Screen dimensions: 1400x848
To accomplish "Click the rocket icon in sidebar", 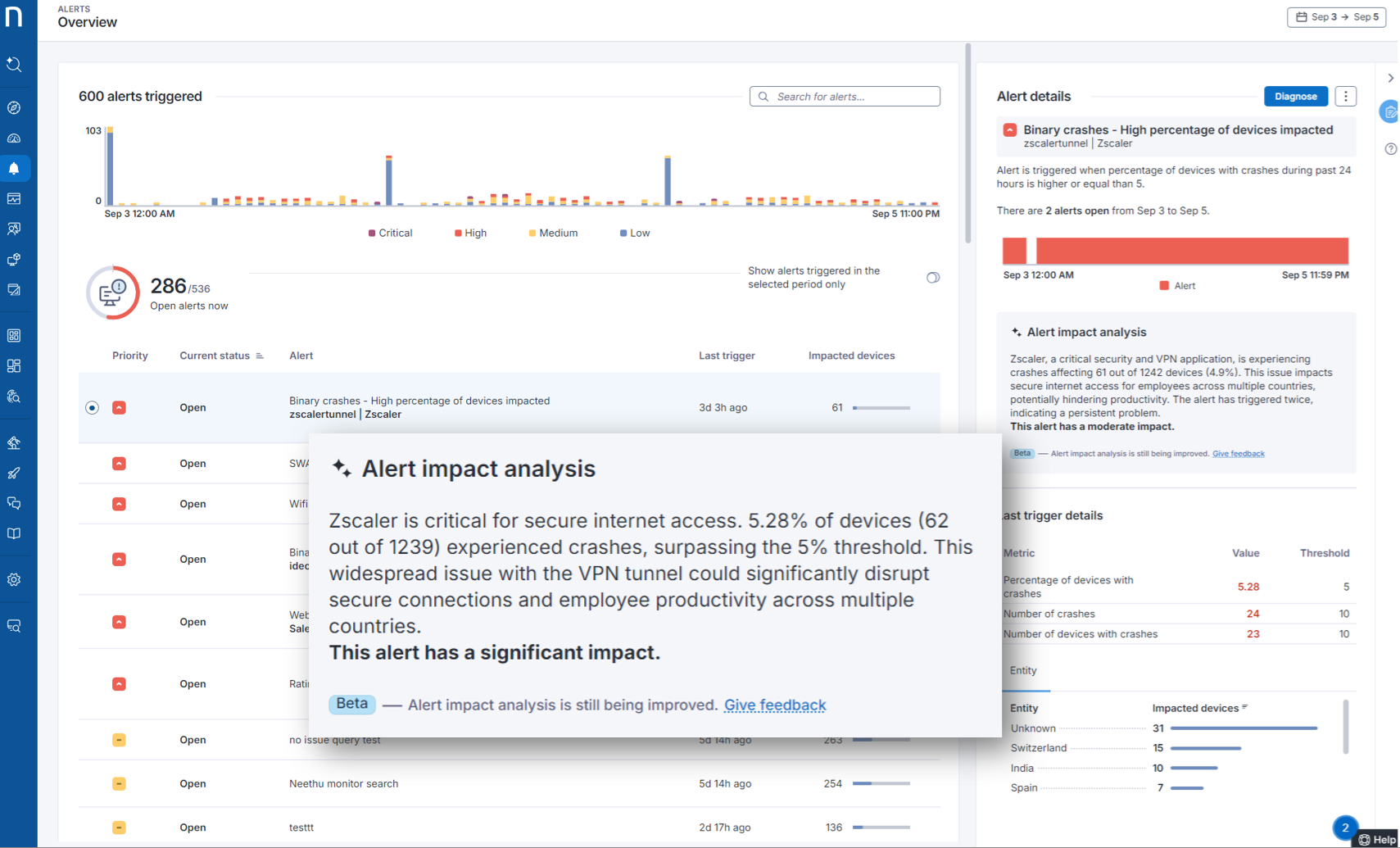I will pyautogui.click(x=15, y=473).
